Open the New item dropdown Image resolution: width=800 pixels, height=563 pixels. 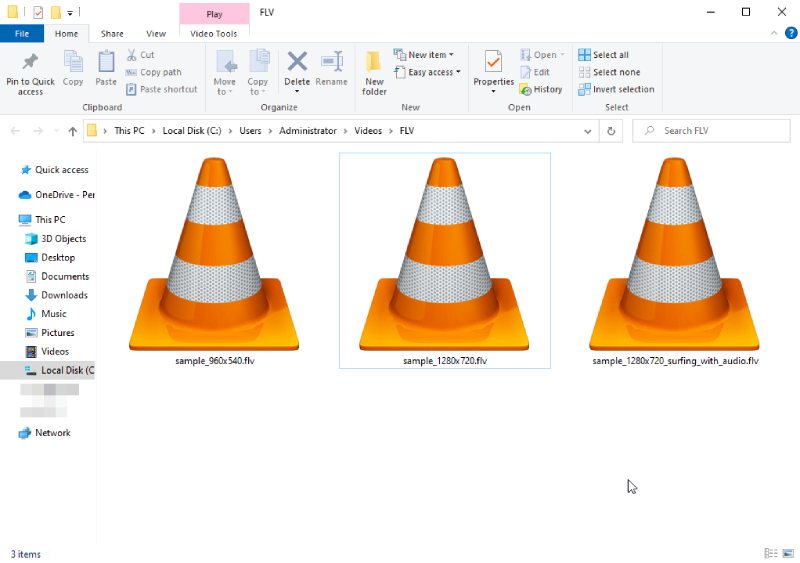[423, 55]
